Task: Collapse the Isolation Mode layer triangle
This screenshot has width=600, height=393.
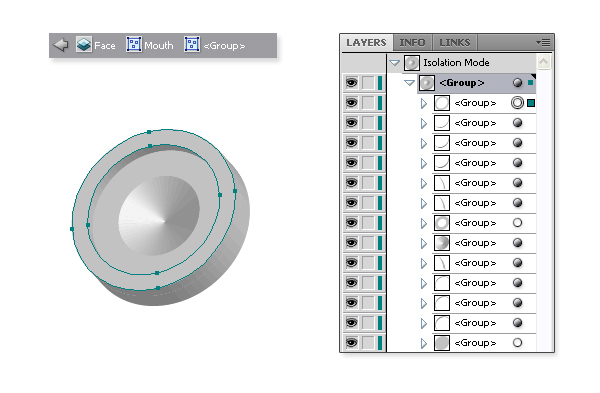Action: (394, 63)
